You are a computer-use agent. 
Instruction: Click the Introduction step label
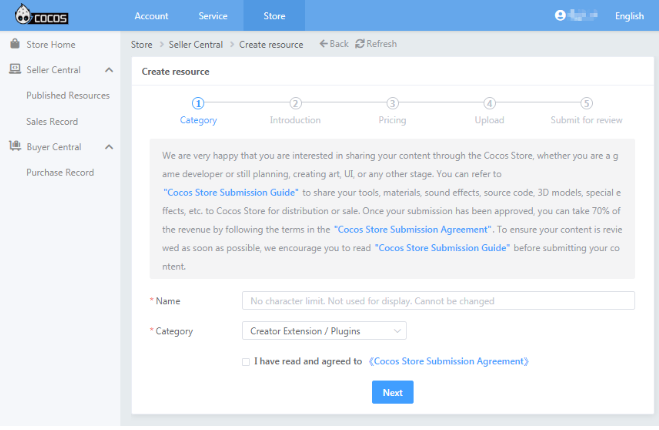pos(295,120)
